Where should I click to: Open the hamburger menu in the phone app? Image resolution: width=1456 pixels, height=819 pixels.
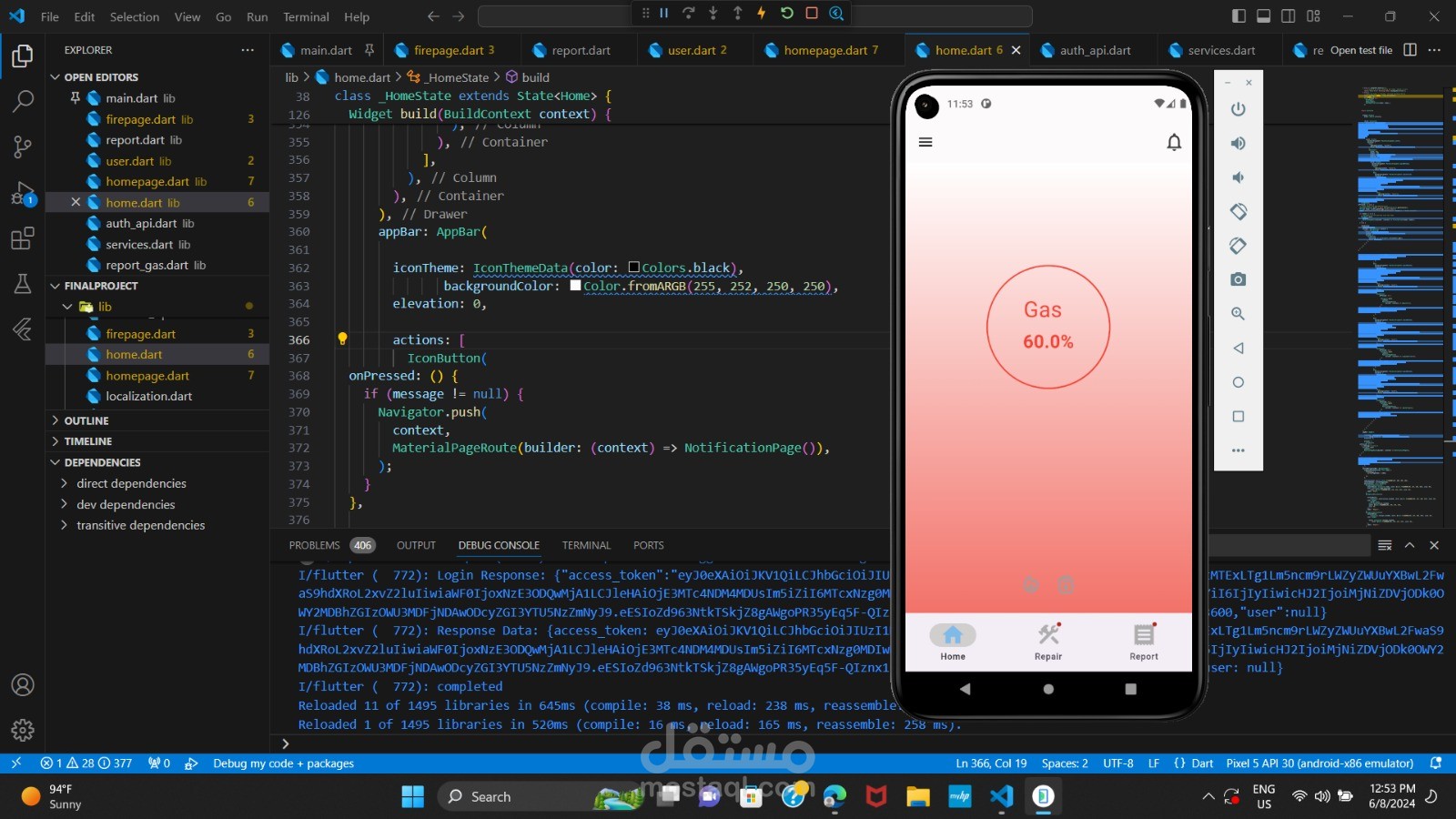(x=925, y=142)
